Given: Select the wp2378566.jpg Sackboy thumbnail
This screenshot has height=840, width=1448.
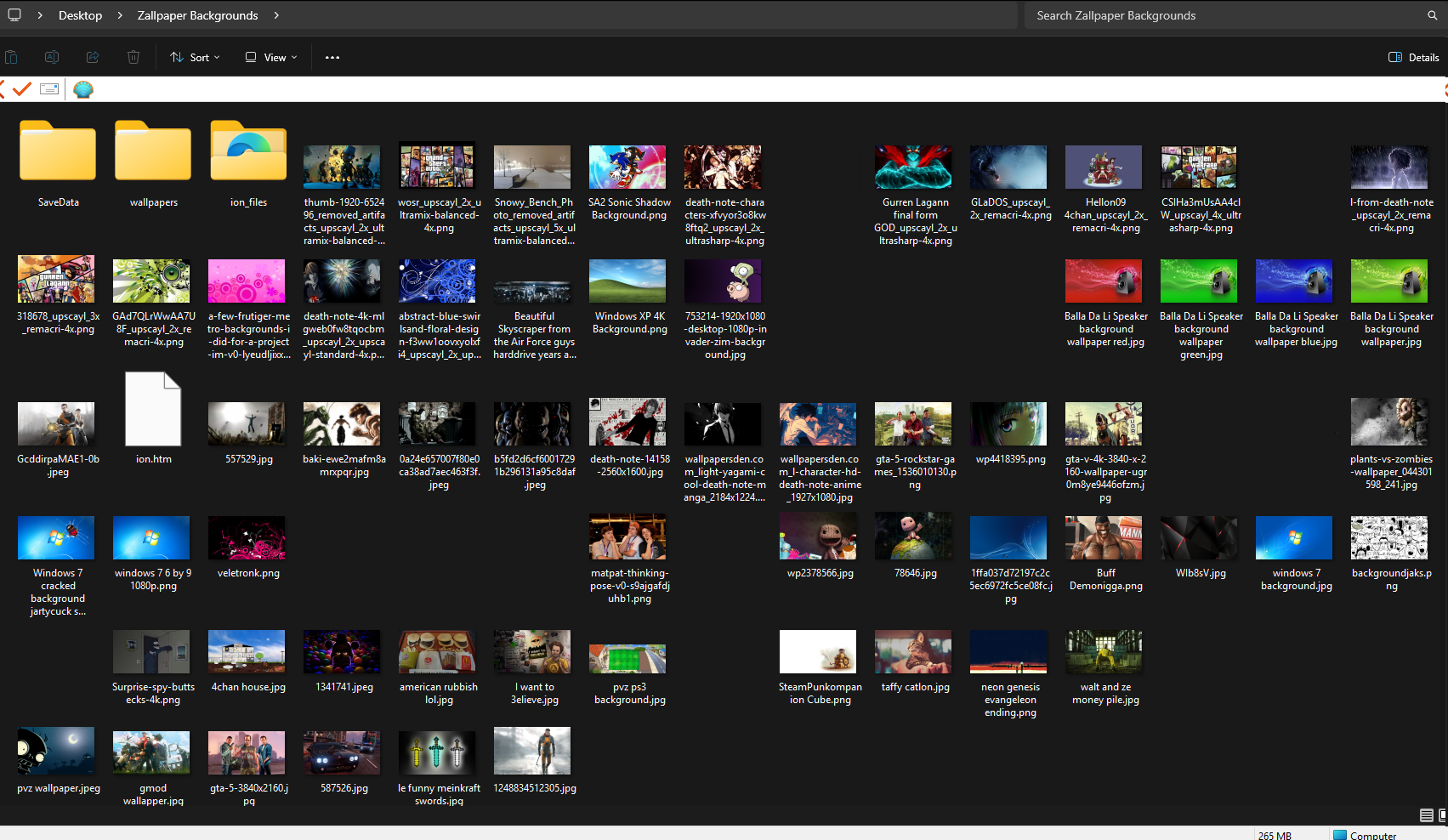Looking at the screenshot, I should coord(818,536).
